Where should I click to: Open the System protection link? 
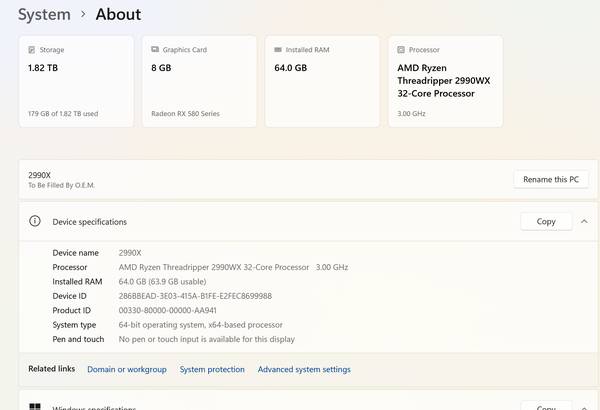click(212, 369)
